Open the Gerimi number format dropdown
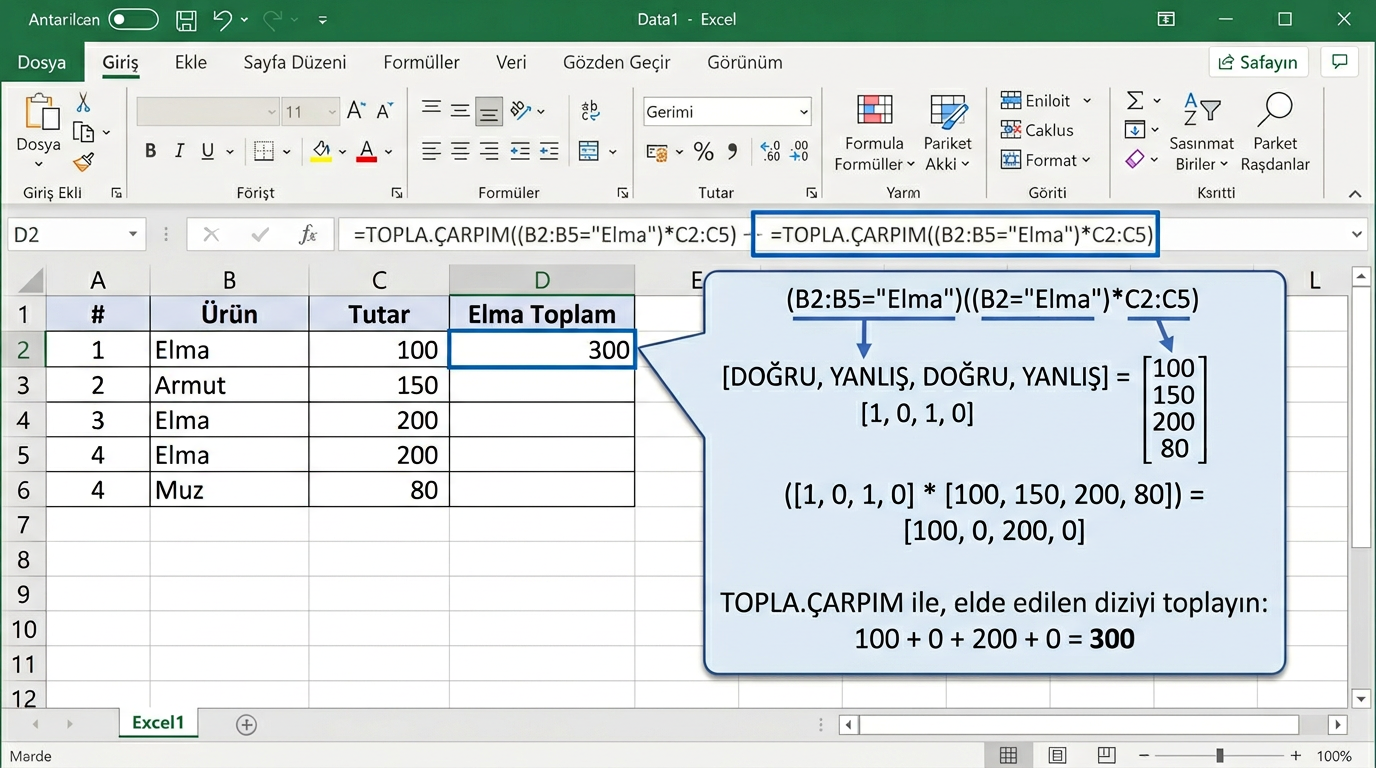1376x768 pixels. [x=803, y=112]
